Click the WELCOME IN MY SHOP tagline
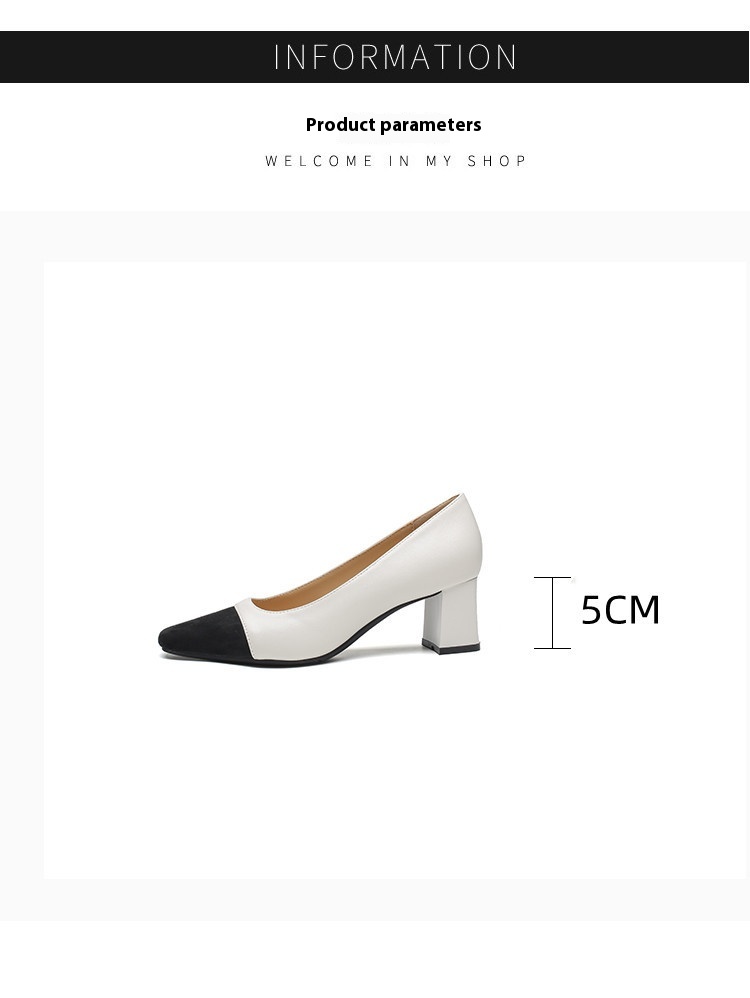 point(395,161)
